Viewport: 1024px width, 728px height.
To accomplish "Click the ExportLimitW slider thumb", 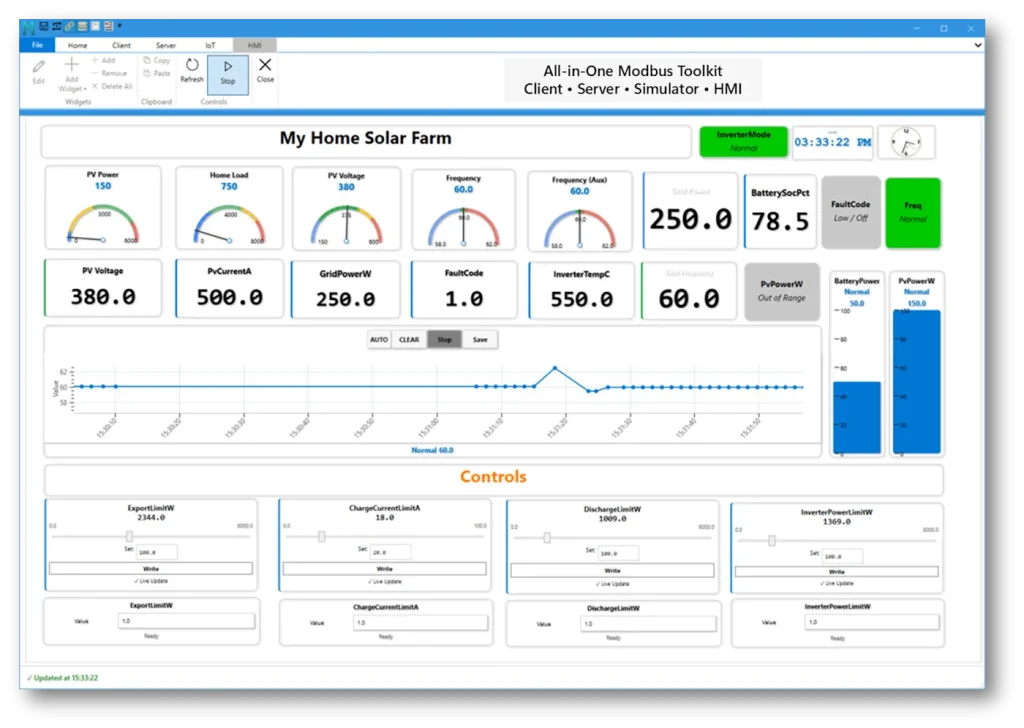I will 129,536.
